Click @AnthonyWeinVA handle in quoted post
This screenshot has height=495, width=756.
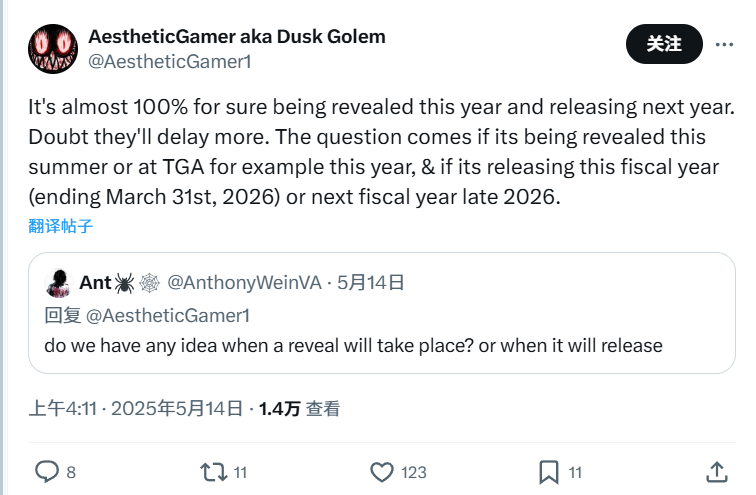(244, 282)
